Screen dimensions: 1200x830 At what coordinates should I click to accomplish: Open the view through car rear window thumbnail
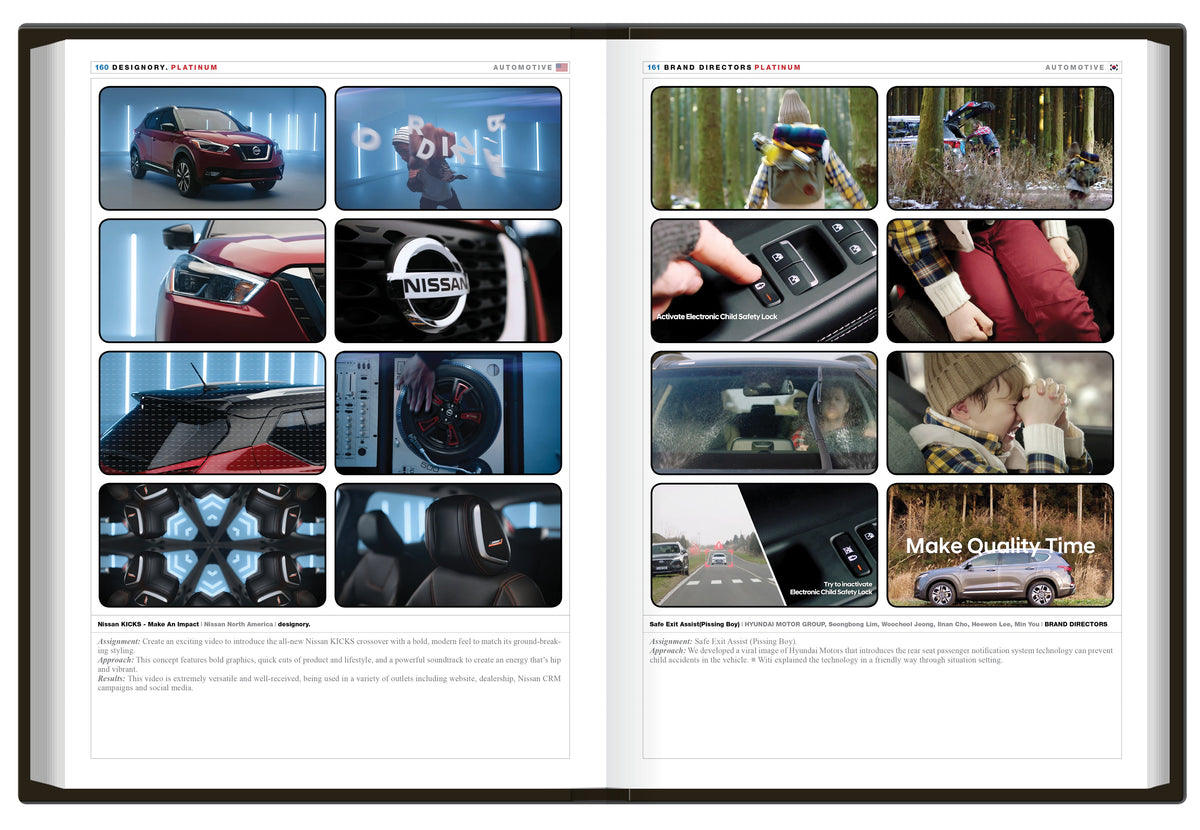(x=764, y=413)
